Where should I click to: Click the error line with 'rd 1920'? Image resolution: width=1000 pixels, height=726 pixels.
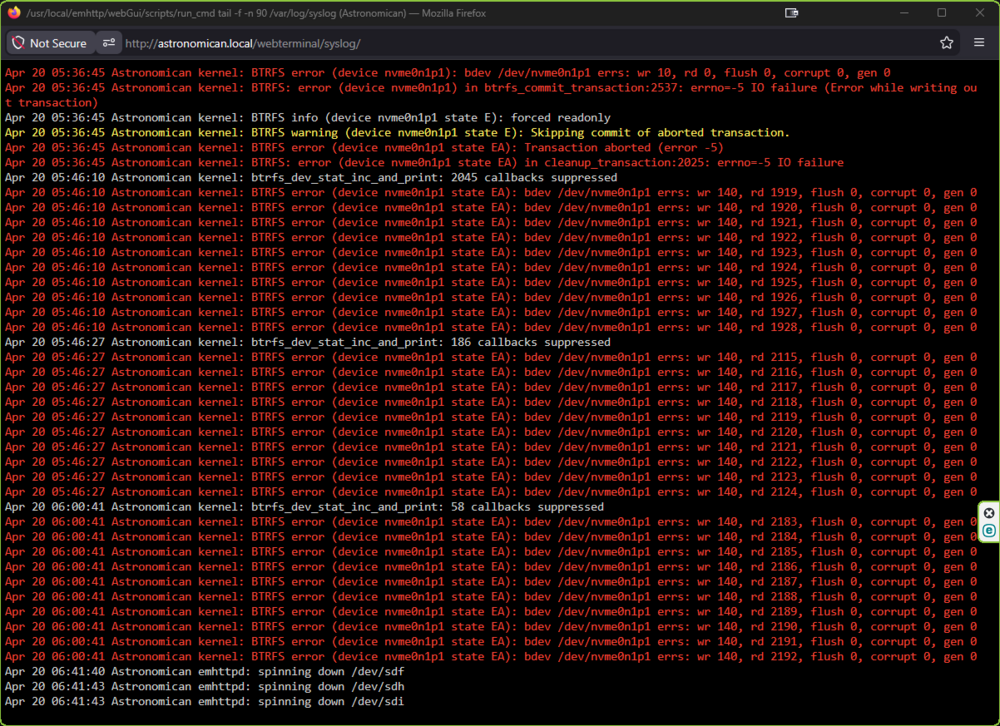491,207
